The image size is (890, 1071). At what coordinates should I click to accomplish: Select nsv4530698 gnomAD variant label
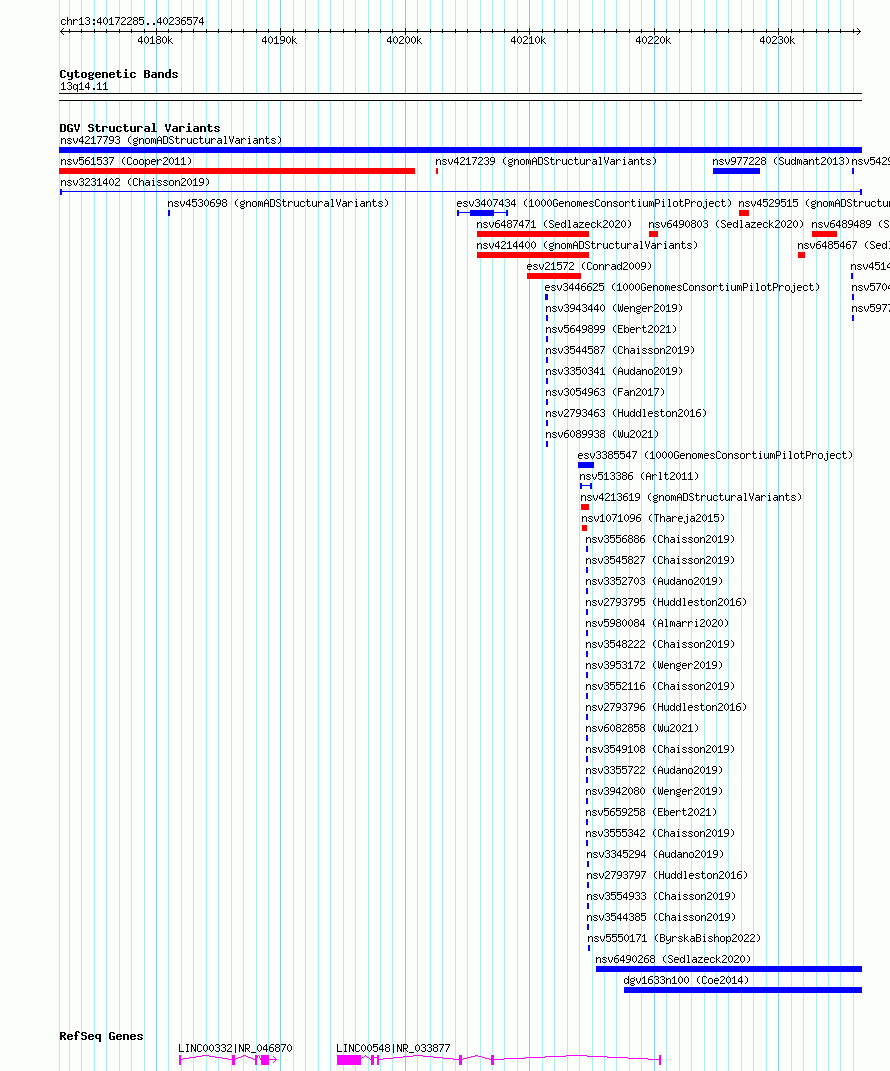click(278, 204)
